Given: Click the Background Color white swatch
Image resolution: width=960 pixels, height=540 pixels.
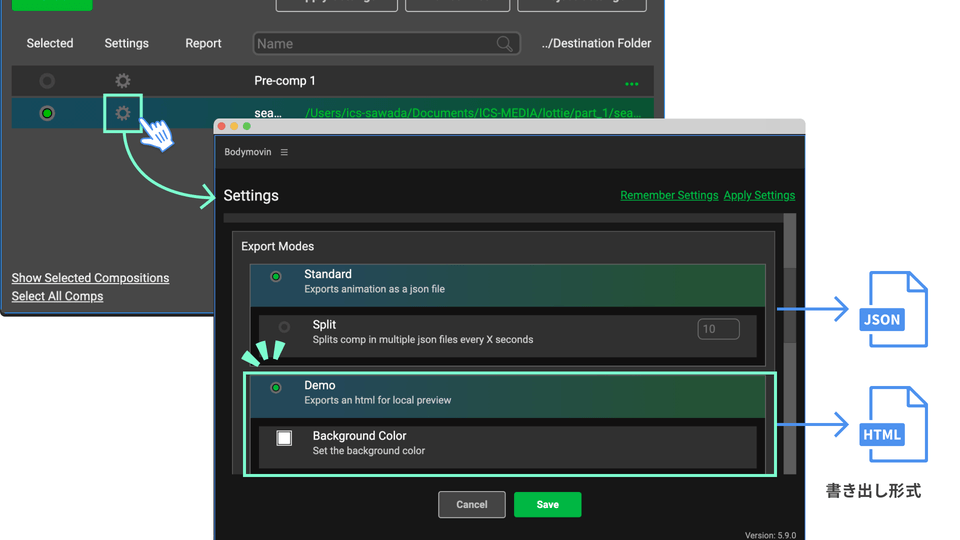Looking at the screenshot, I should pos(284,438).
